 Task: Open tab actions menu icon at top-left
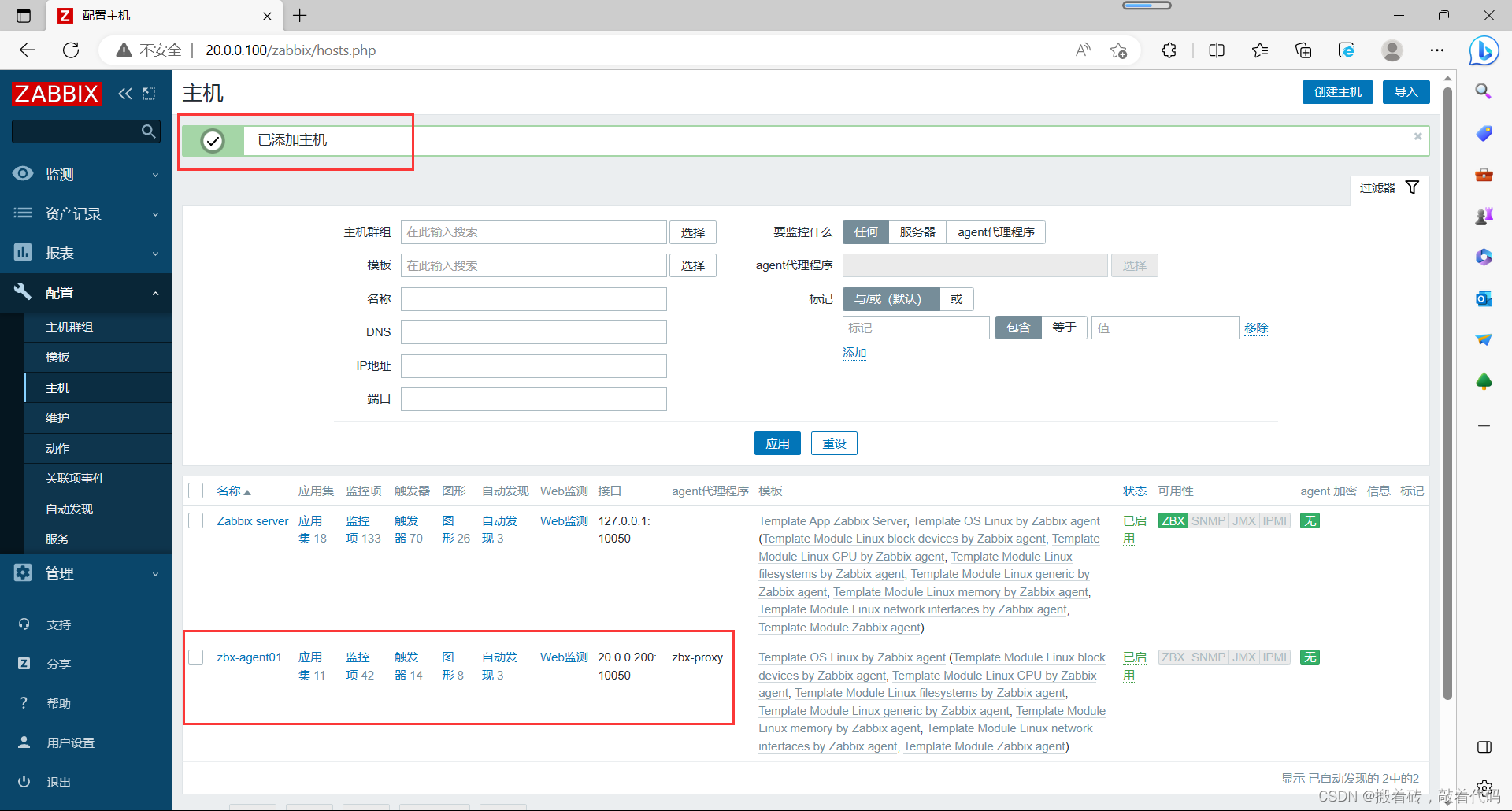(24, 16)
